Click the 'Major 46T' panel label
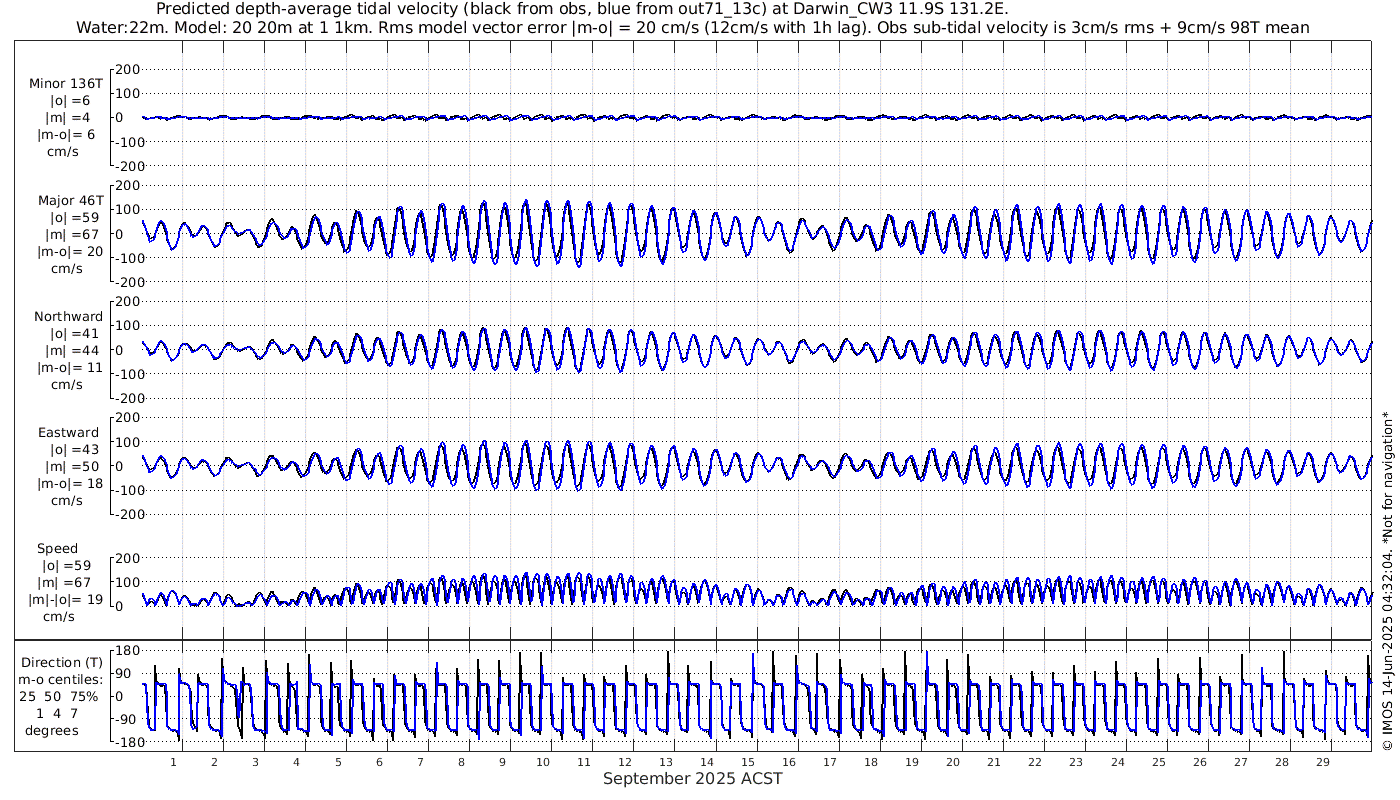1400x800 pixels. [x=70, y=200]
